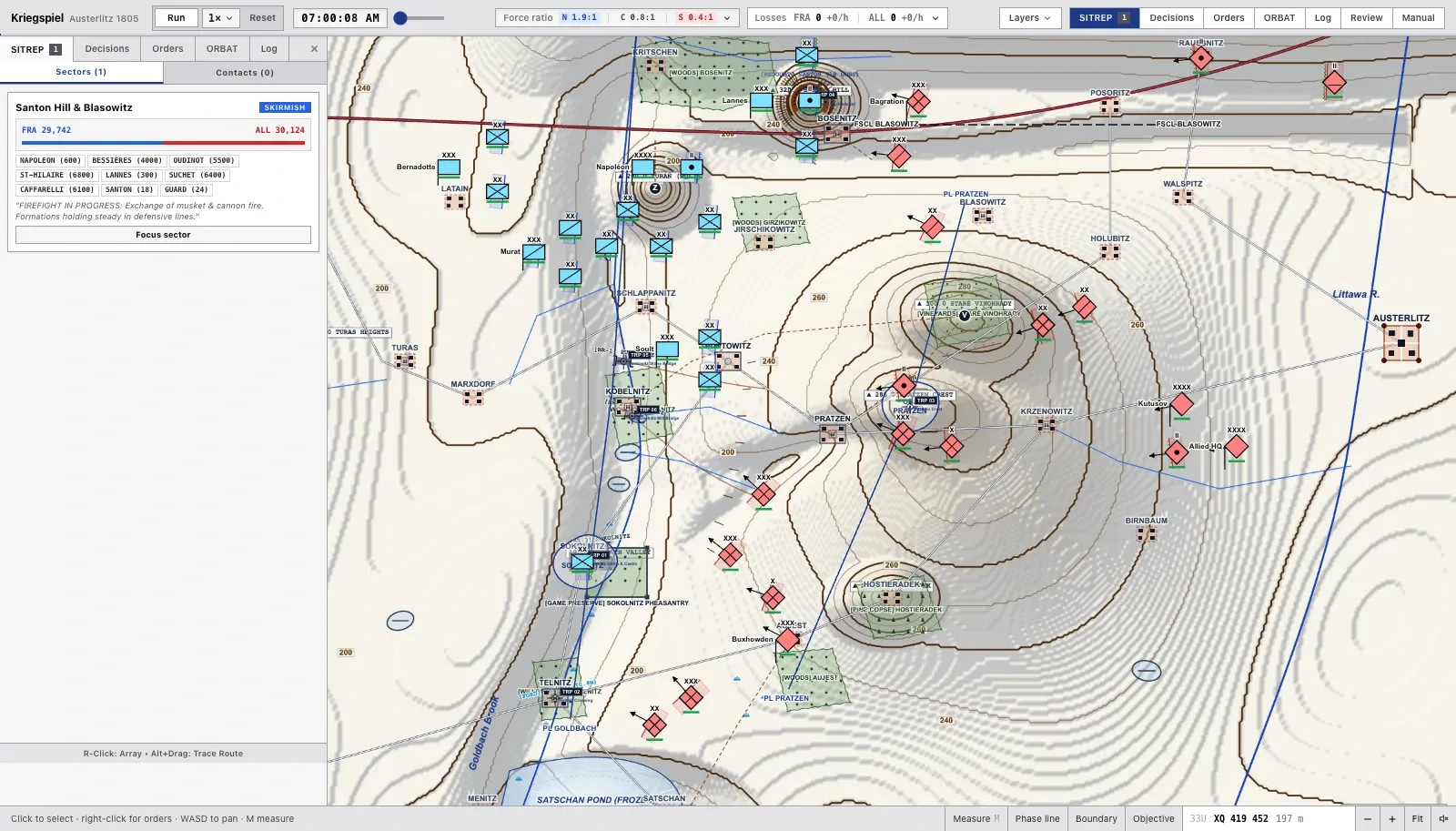Toggle the Measure tool
Screen dimensions: 1456x831
(976, 819)
